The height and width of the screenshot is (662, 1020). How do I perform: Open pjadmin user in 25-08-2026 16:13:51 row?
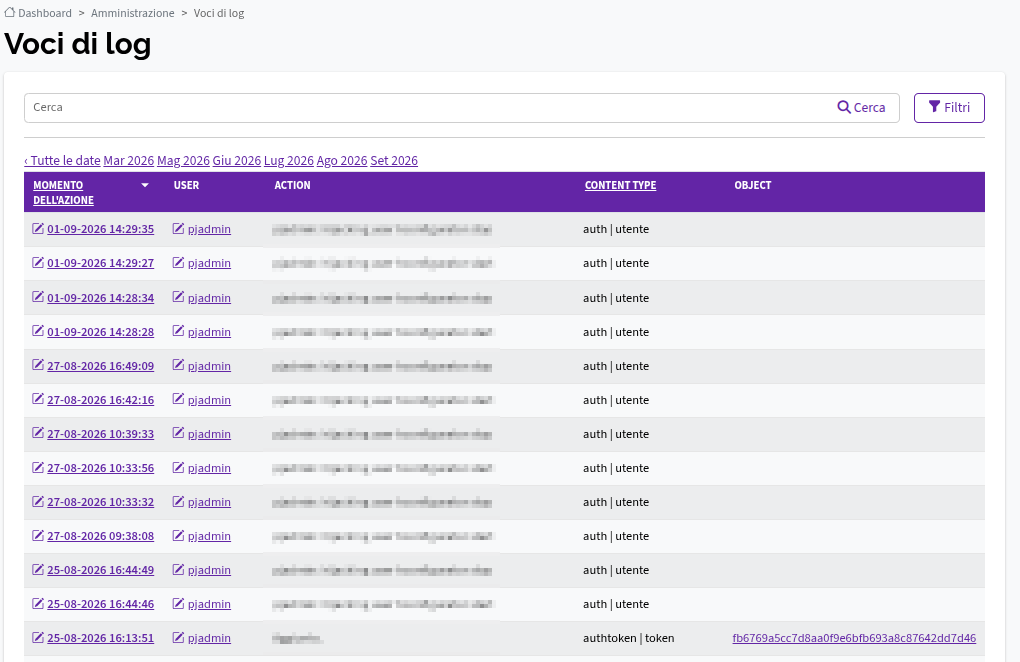209,638
